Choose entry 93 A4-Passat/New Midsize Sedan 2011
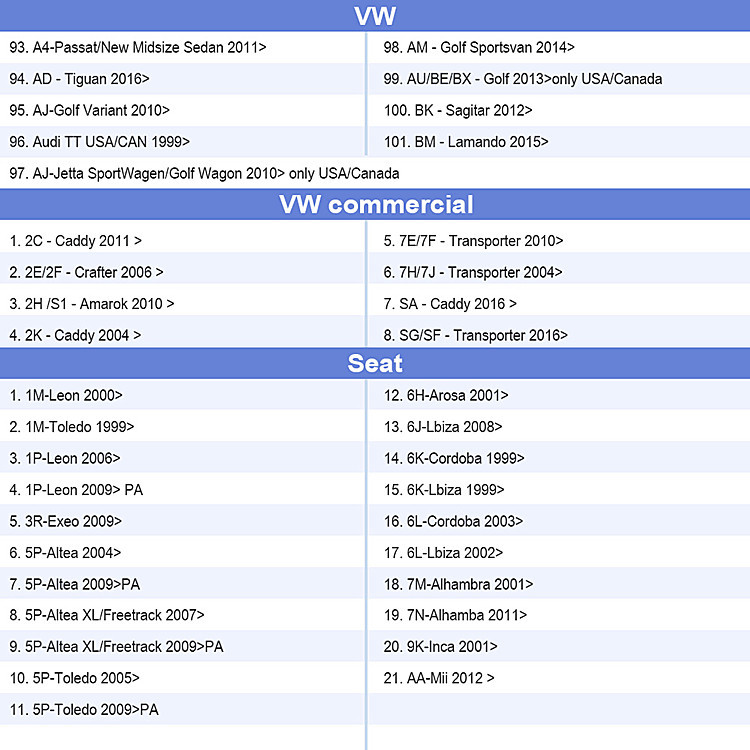The width and height of the screenshot is (750, 750). (182, 47)
